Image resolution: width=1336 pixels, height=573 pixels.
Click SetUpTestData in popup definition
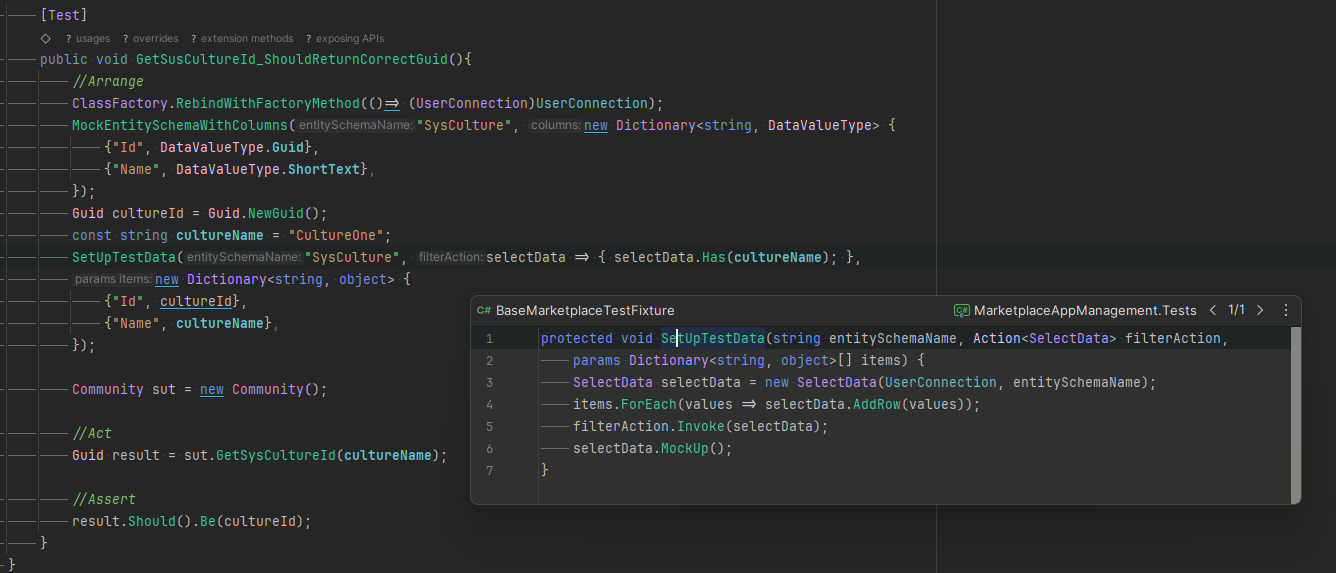[x=713, y=339]
